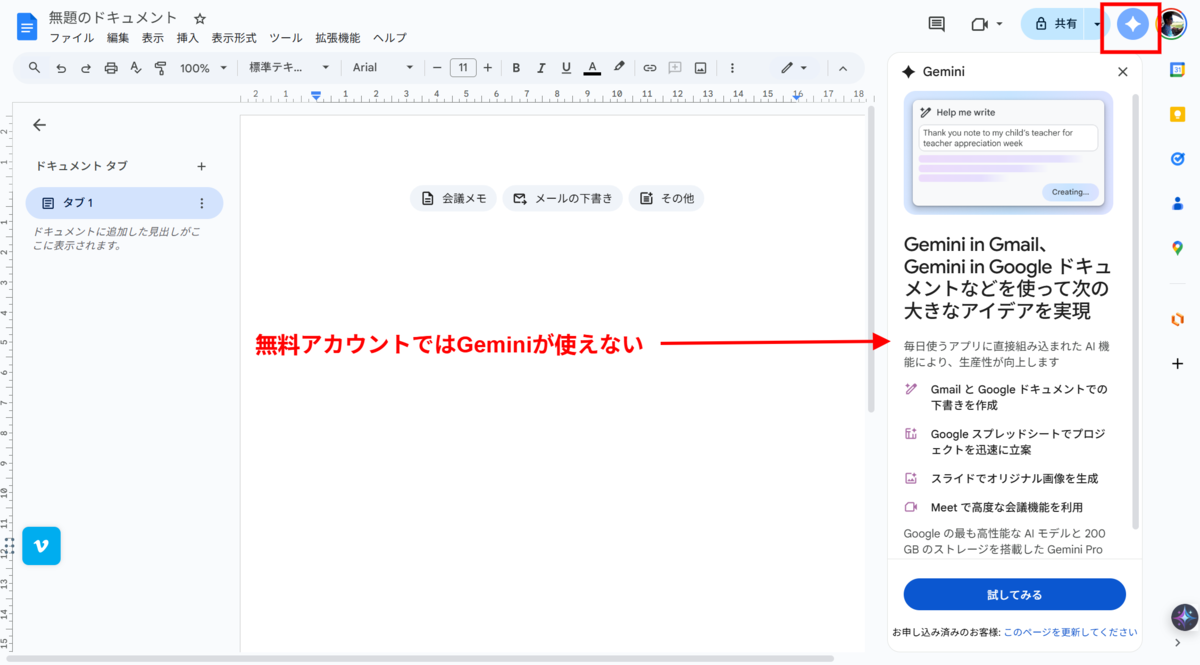Viewport: 1200px width, 665px height.
Task: Open the text color picker
Action: click(x=592, y=68)
